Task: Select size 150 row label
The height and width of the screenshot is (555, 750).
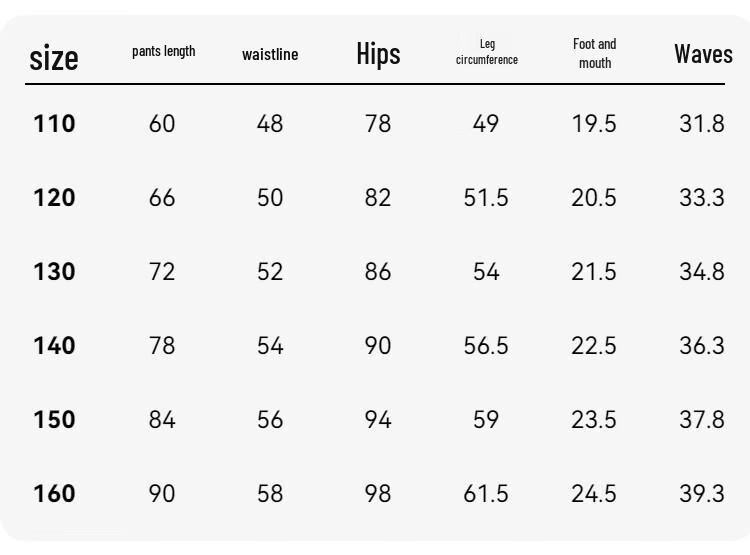Action: 55,420
